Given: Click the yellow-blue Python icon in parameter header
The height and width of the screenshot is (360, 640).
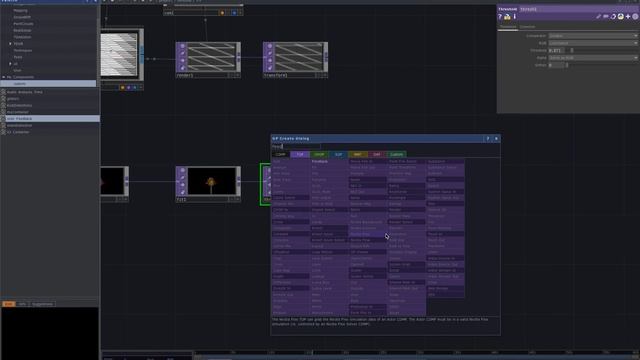Looking at the screenshot, I should pyautogui.click(x=620, y=17).
